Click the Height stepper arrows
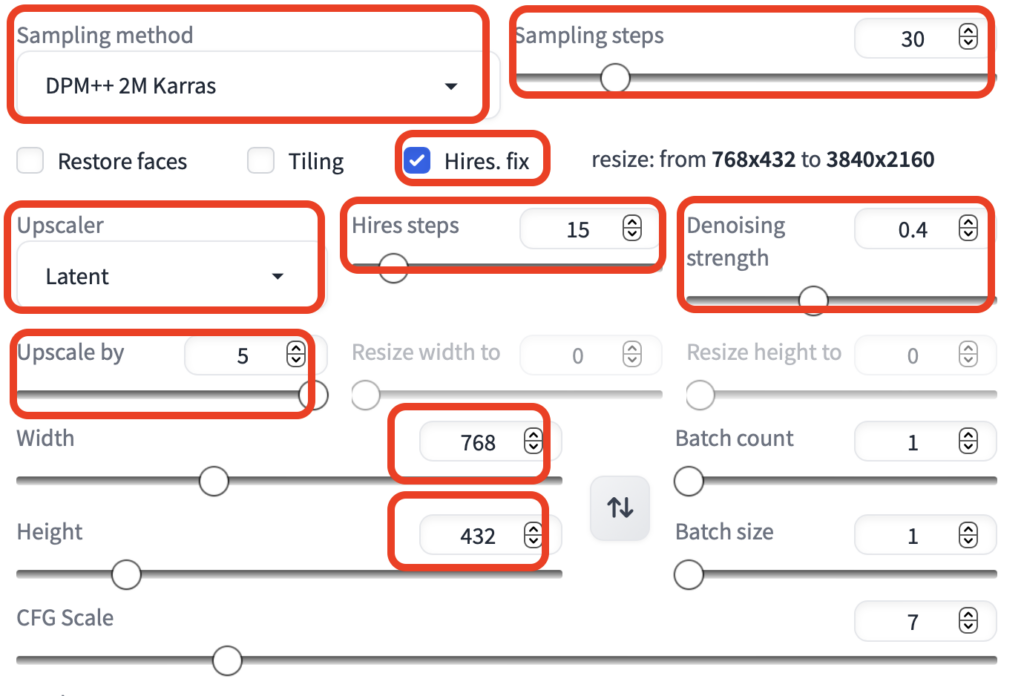Image resolution: width=1024 pixels, height=696 pixels. click(533, 535)
